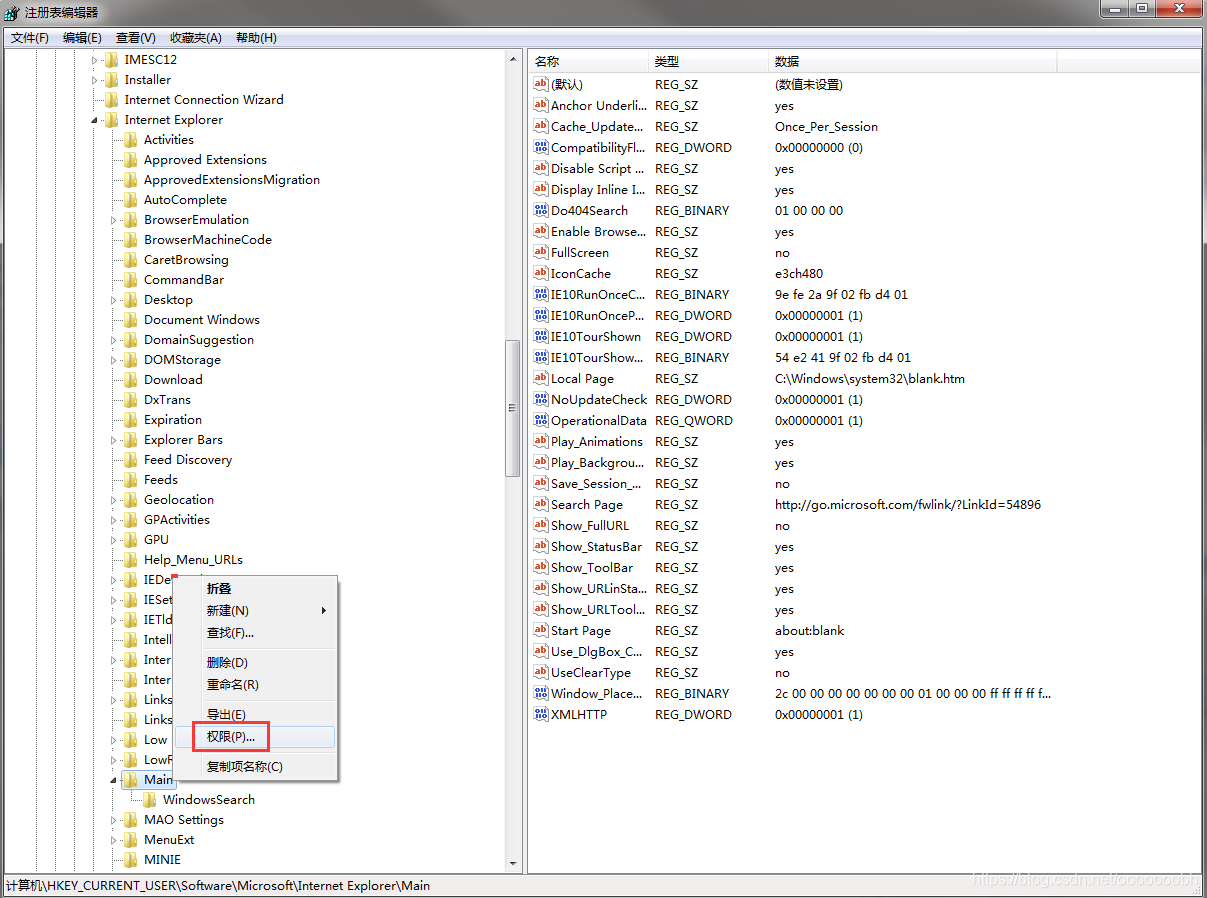Viewport: 1207px width, 898px height.
Task: Click the ab icon next to UseClearType
Action: pos(538,672)
